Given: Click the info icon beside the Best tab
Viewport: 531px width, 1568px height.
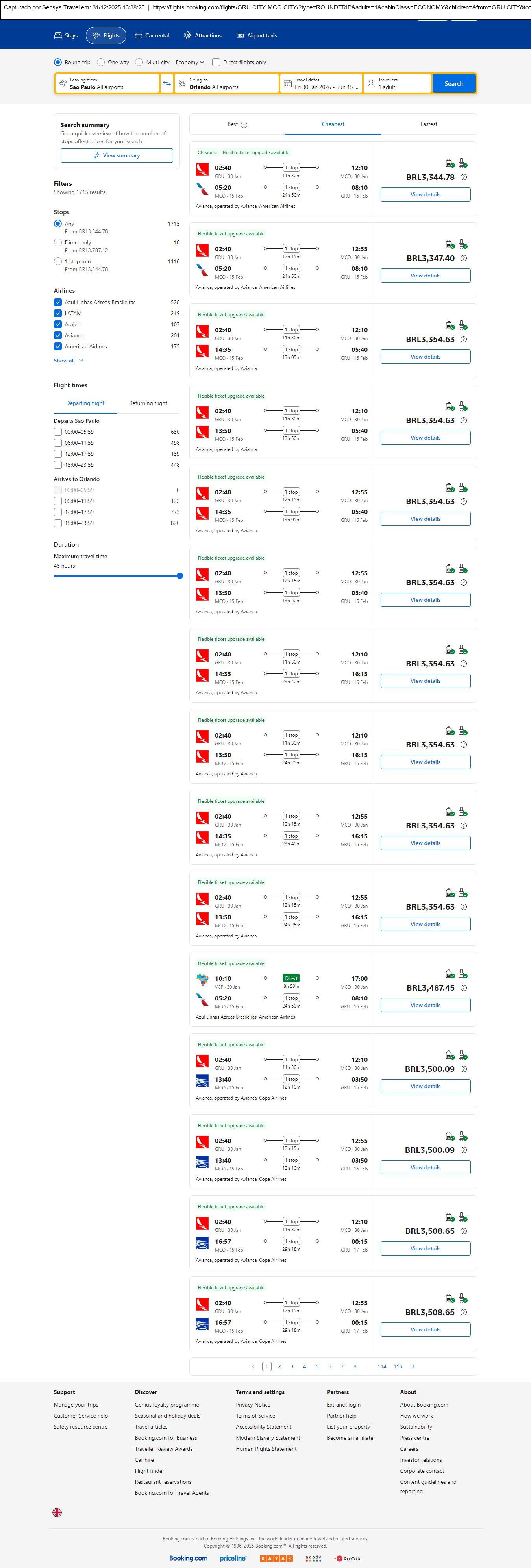Looking at the screenshot, I should click(244, 125).
